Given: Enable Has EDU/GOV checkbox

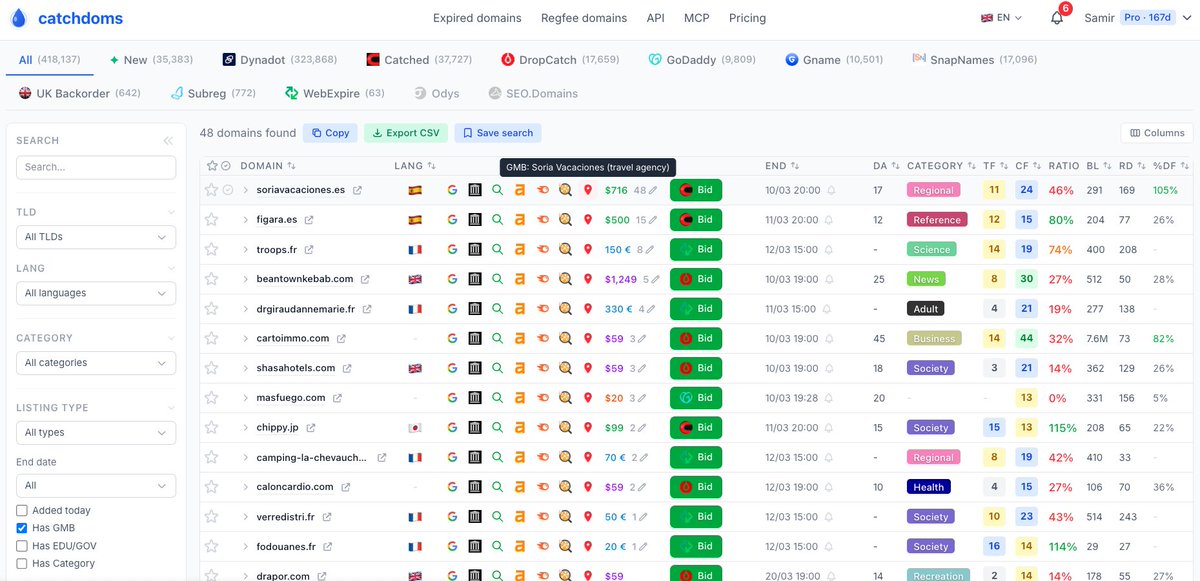Looking at the screenshot, I should 22,546.
